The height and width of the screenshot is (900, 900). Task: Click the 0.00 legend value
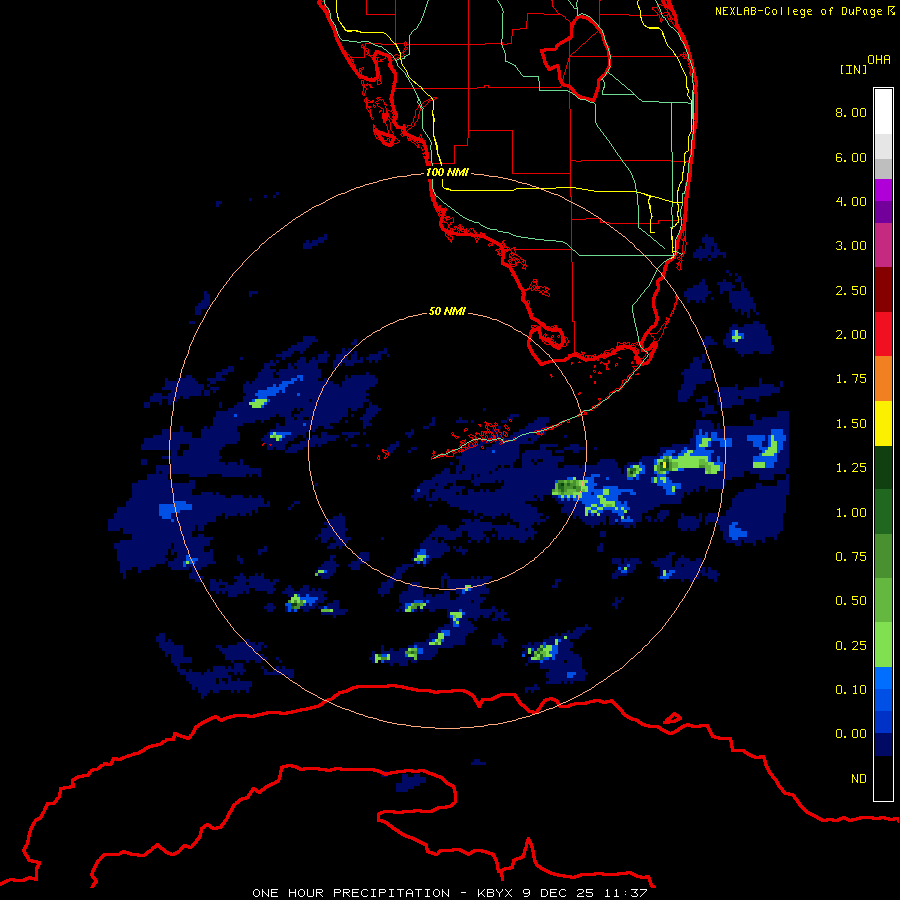[x=851, y=734]
